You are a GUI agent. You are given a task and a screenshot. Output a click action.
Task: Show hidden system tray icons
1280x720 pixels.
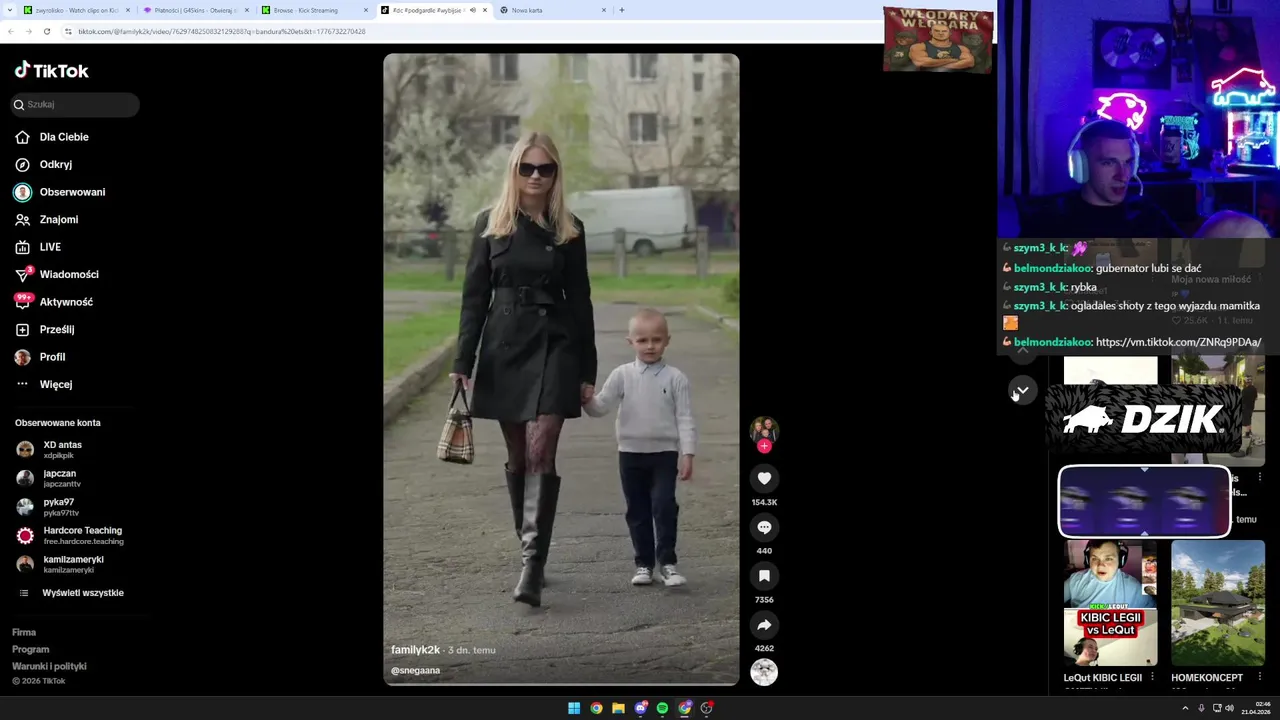coord(1185,708)
